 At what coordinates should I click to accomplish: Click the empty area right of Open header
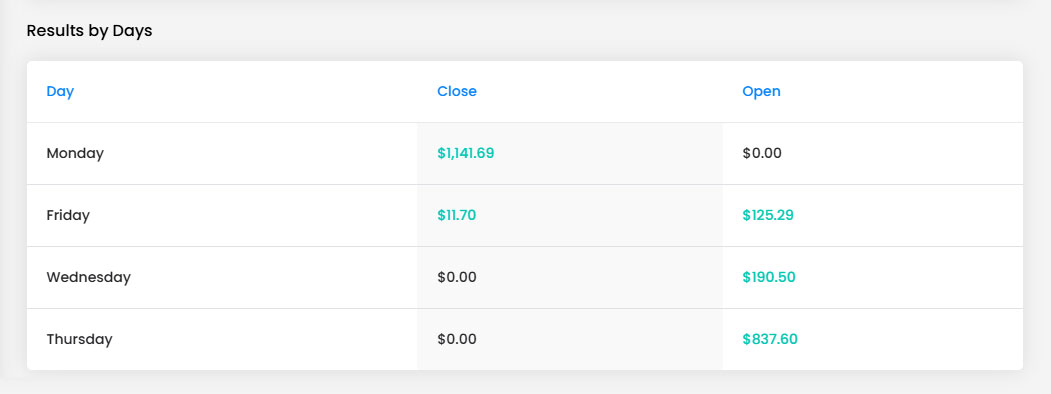coord(902,91)
